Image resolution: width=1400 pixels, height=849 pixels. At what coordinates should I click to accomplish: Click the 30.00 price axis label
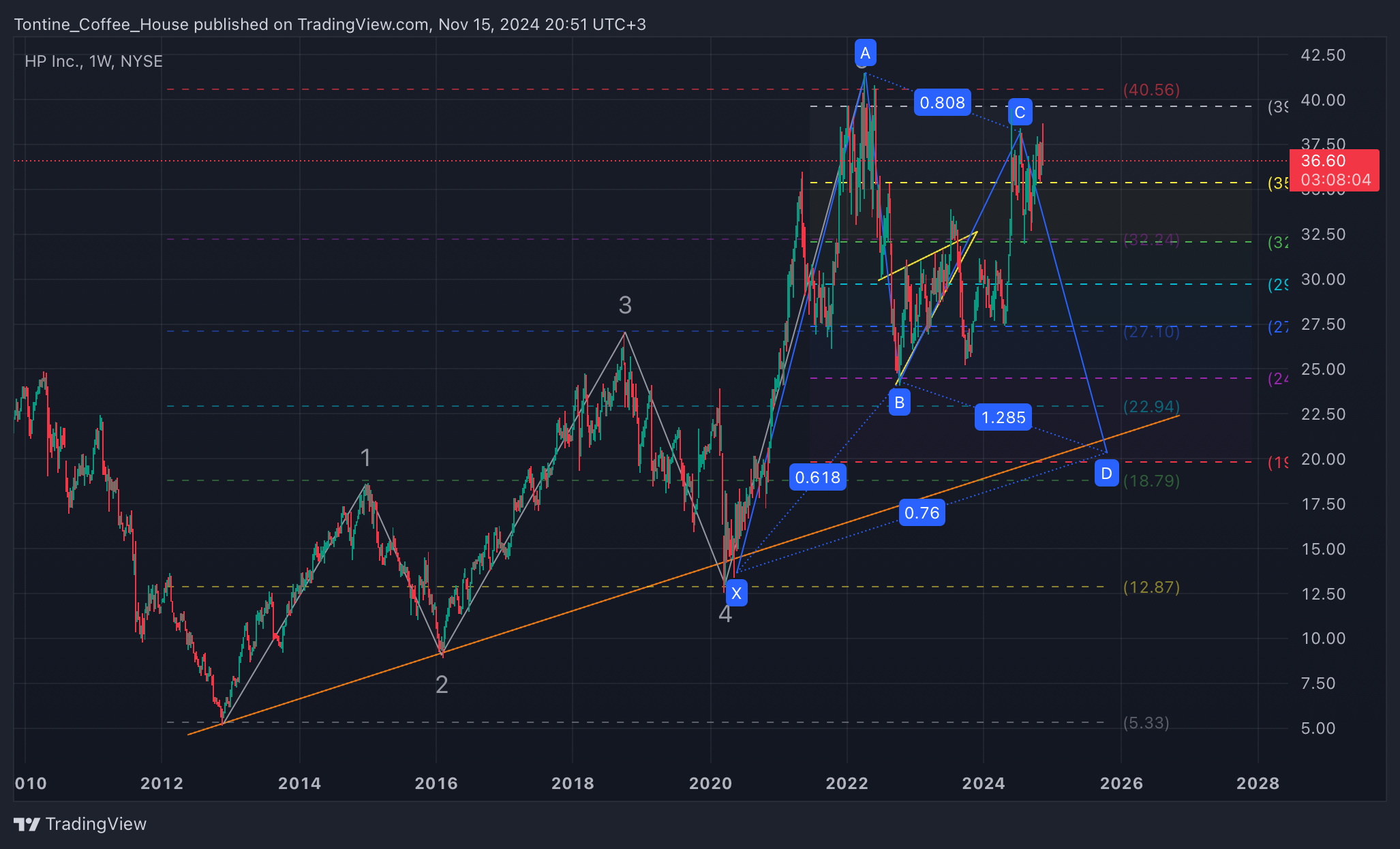[1323, 279]
